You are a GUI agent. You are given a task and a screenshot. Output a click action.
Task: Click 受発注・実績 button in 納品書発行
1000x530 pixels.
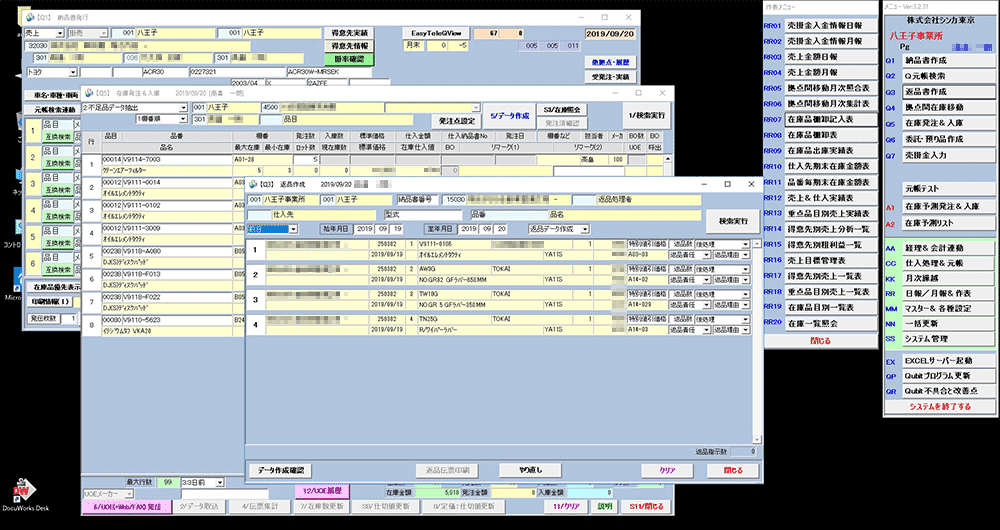coord(610,77)
